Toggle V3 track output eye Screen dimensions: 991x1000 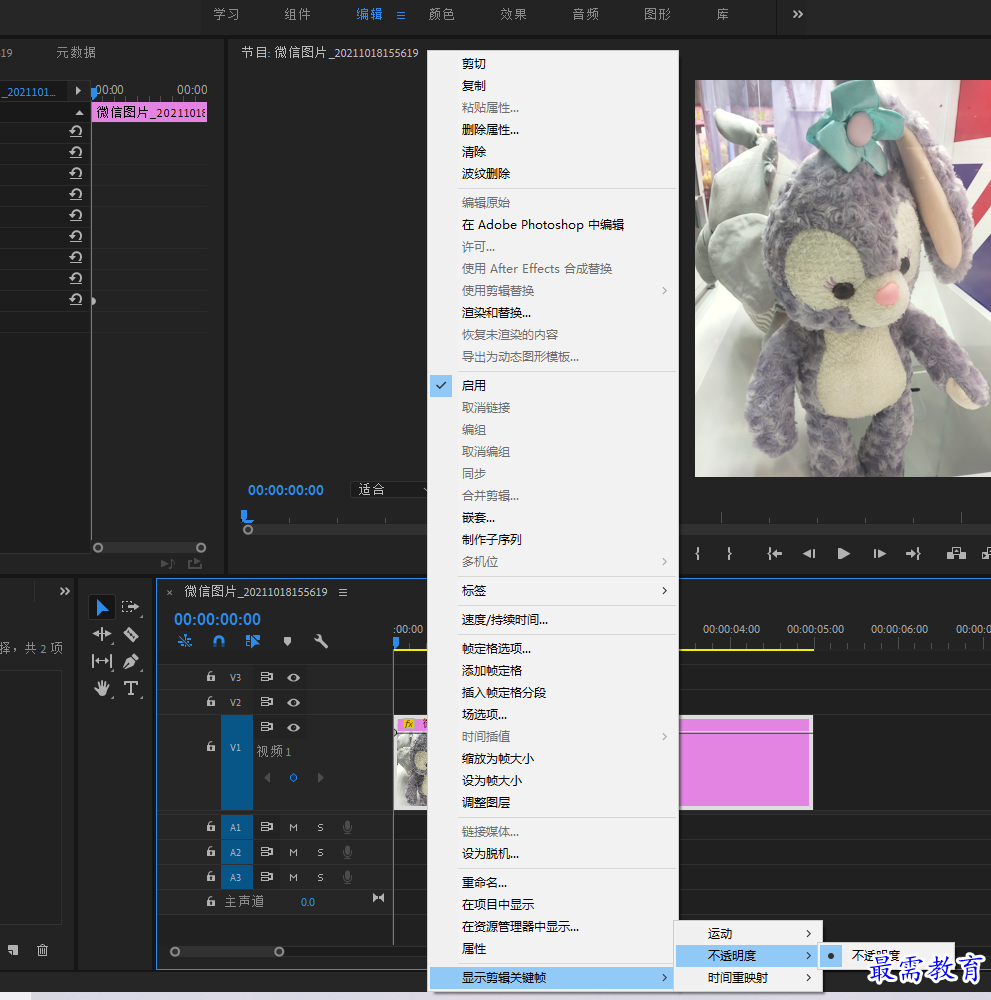(x=293, y=677)
